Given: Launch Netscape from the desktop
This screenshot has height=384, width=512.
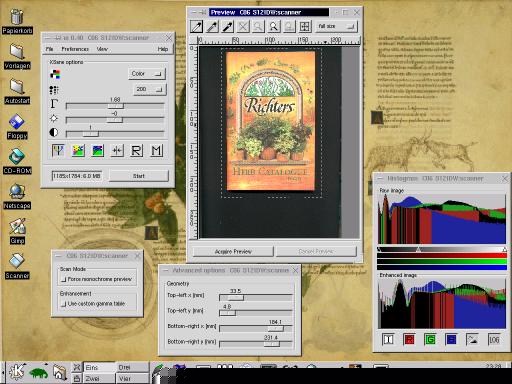Looking at the screenshot, I should [x=17, y=196].
